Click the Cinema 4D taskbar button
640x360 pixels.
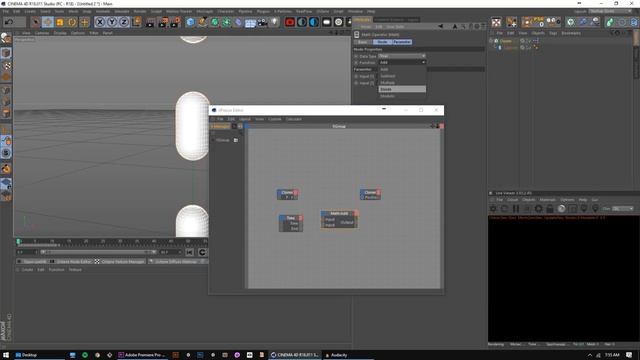[x=294, y=355]
